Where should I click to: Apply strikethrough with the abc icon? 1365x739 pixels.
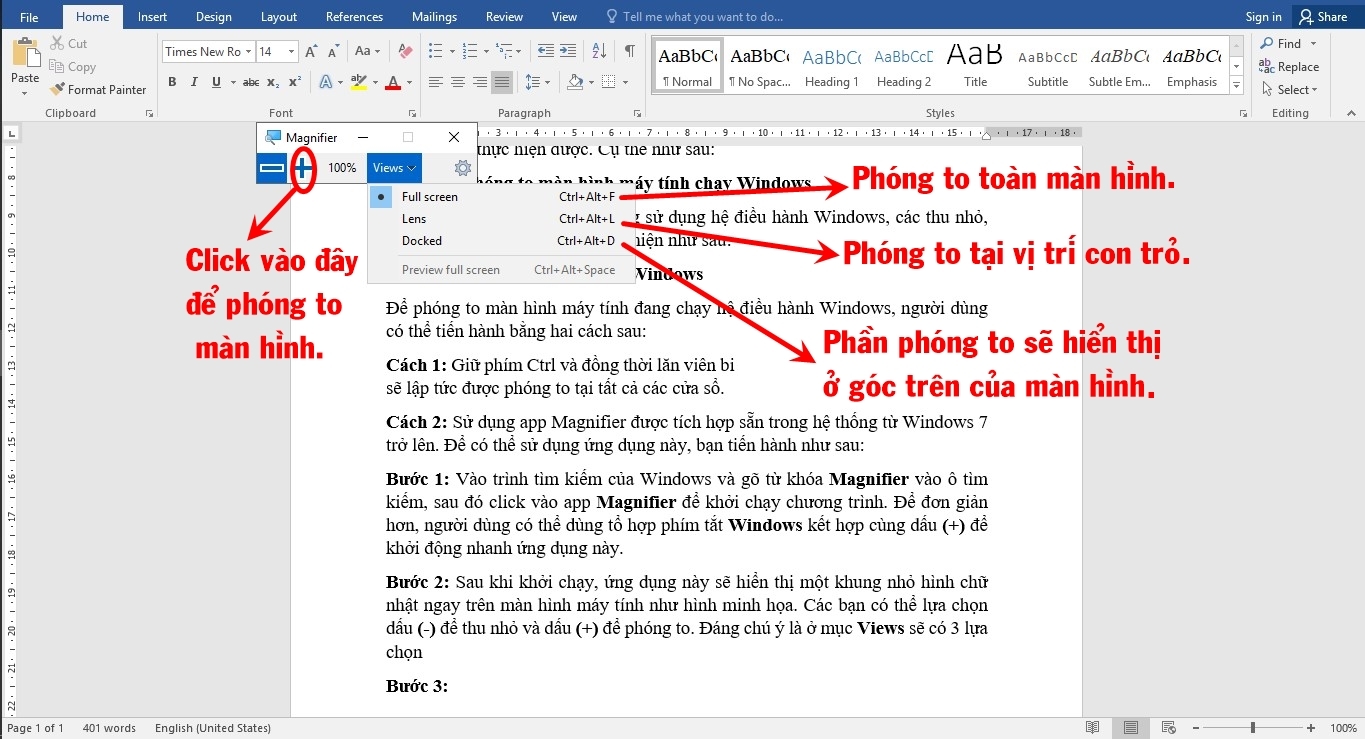[x=251, y=82]
